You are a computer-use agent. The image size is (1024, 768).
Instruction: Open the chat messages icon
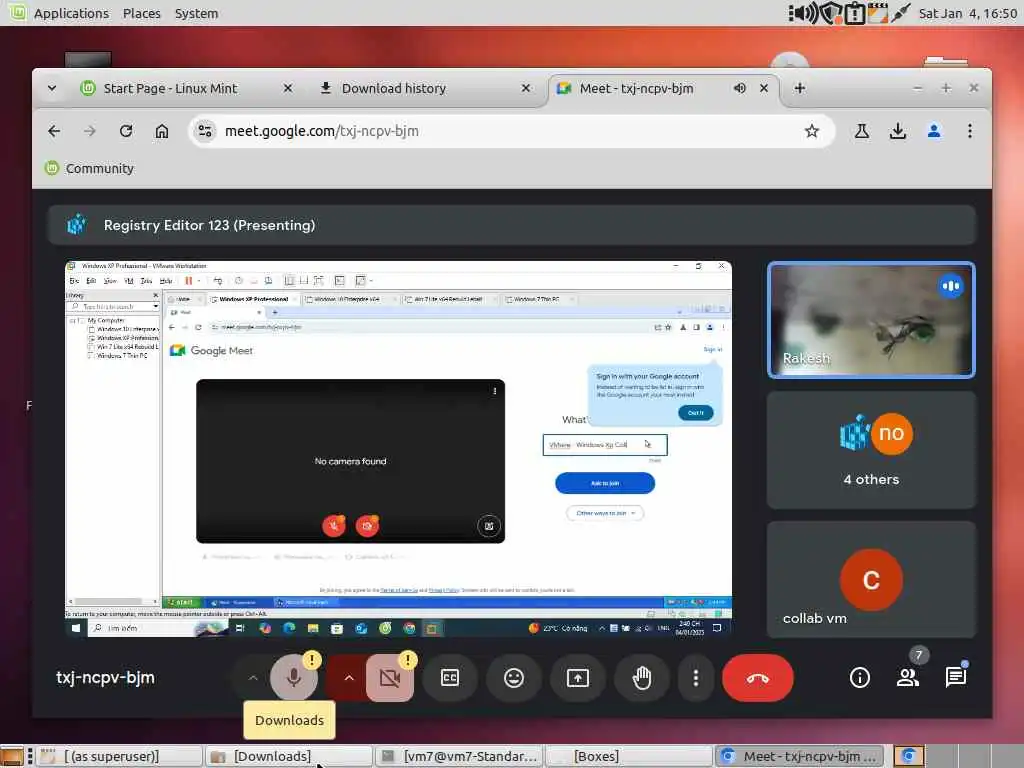(955, 678)
